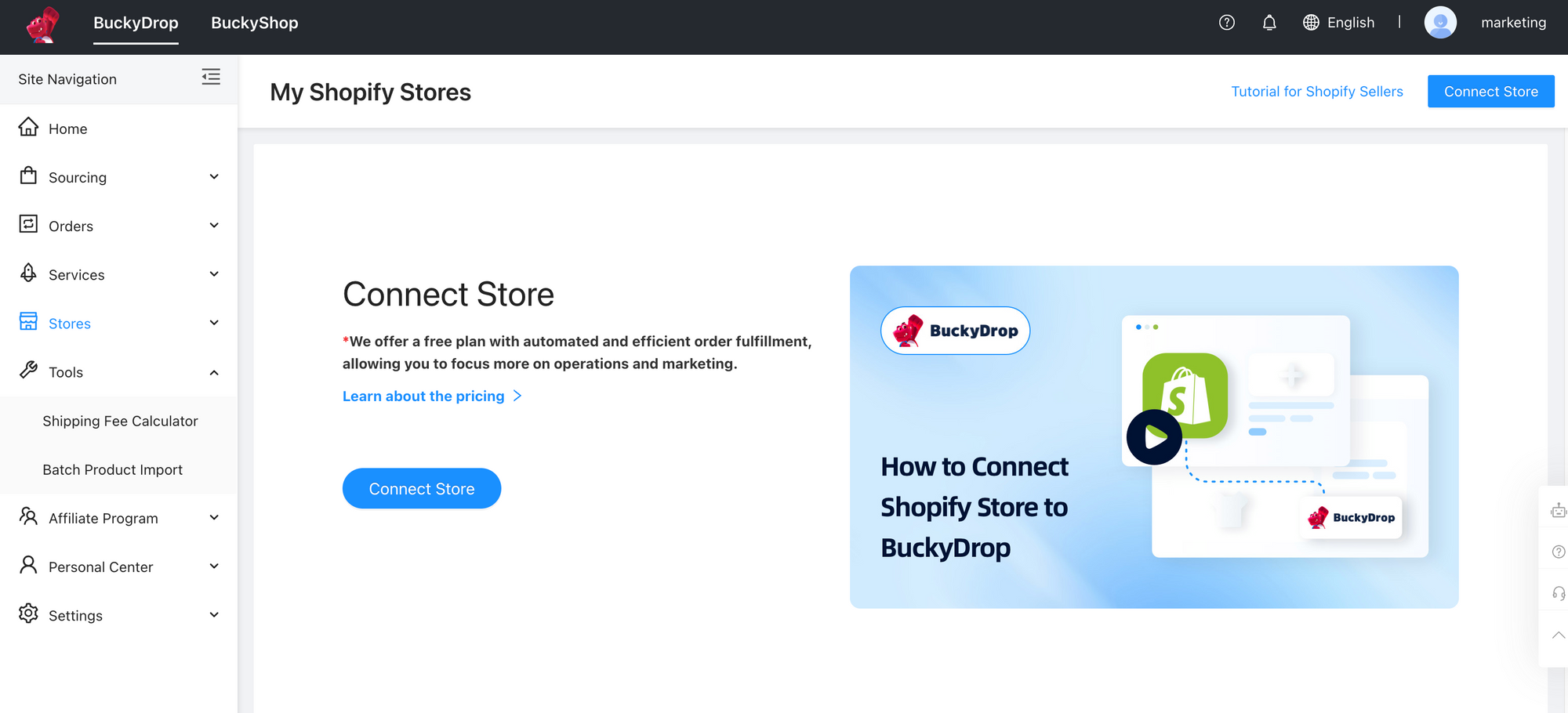Click the Personal Center label
Screen dimensions: 1568x713
[x=100, y=566]
